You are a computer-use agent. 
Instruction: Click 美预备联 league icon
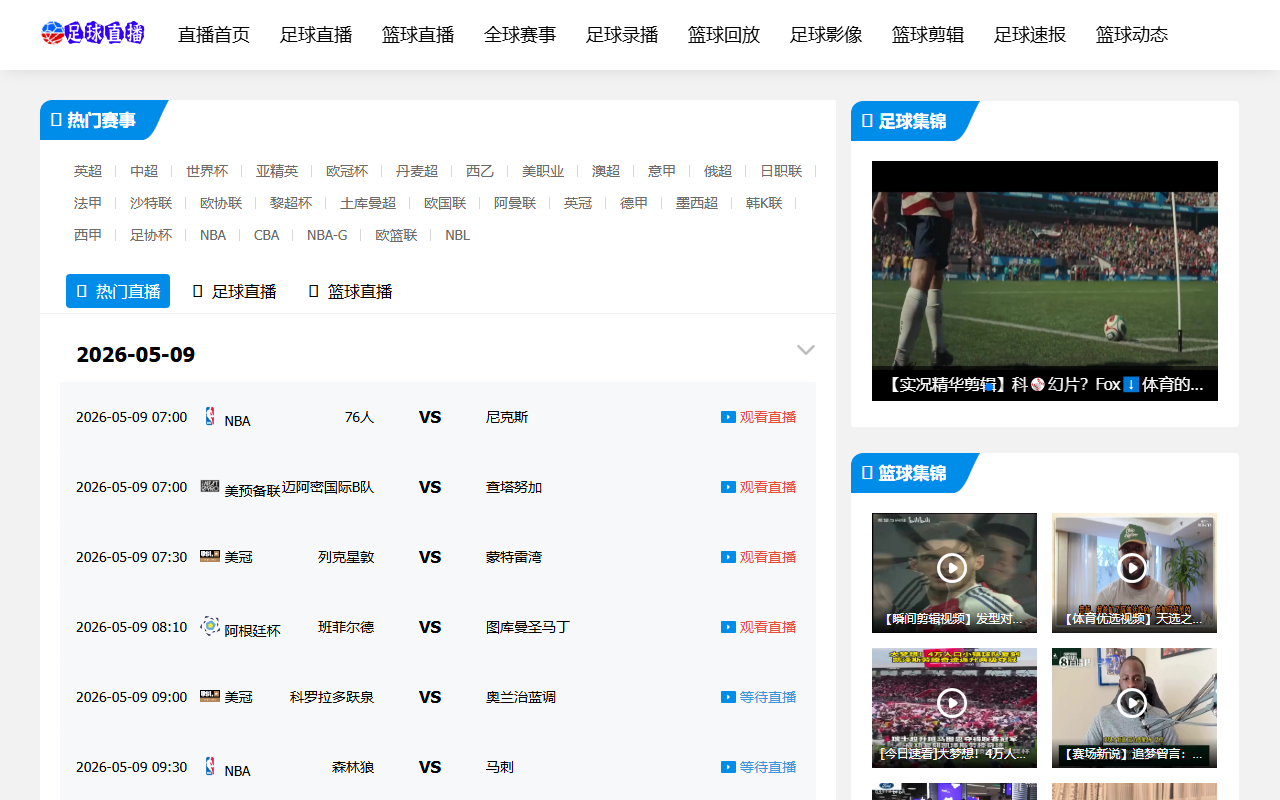click(210, 486)
